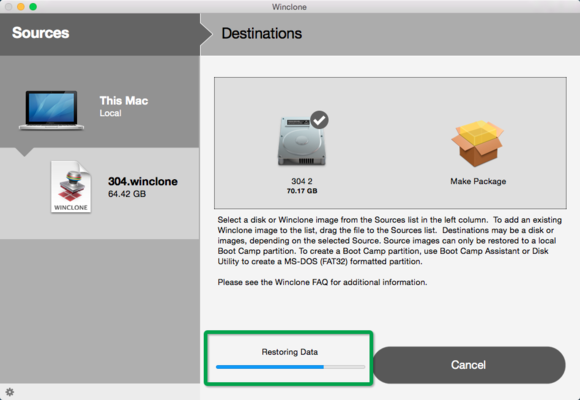Click the Destinations header

coord(262,34)
